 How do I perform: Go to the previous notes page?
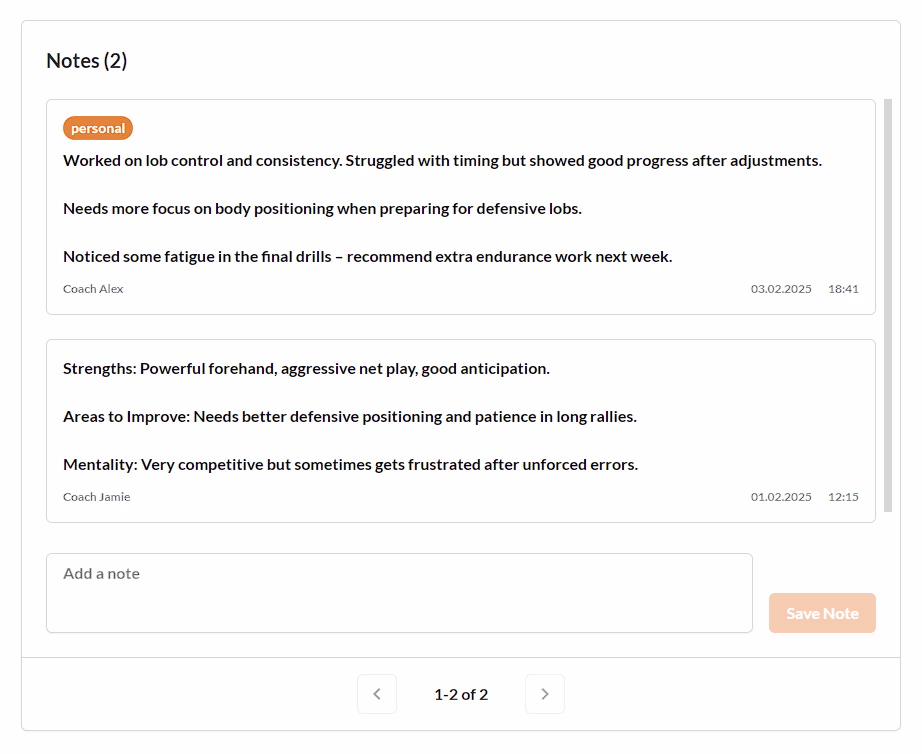click(x=377, y=694)
